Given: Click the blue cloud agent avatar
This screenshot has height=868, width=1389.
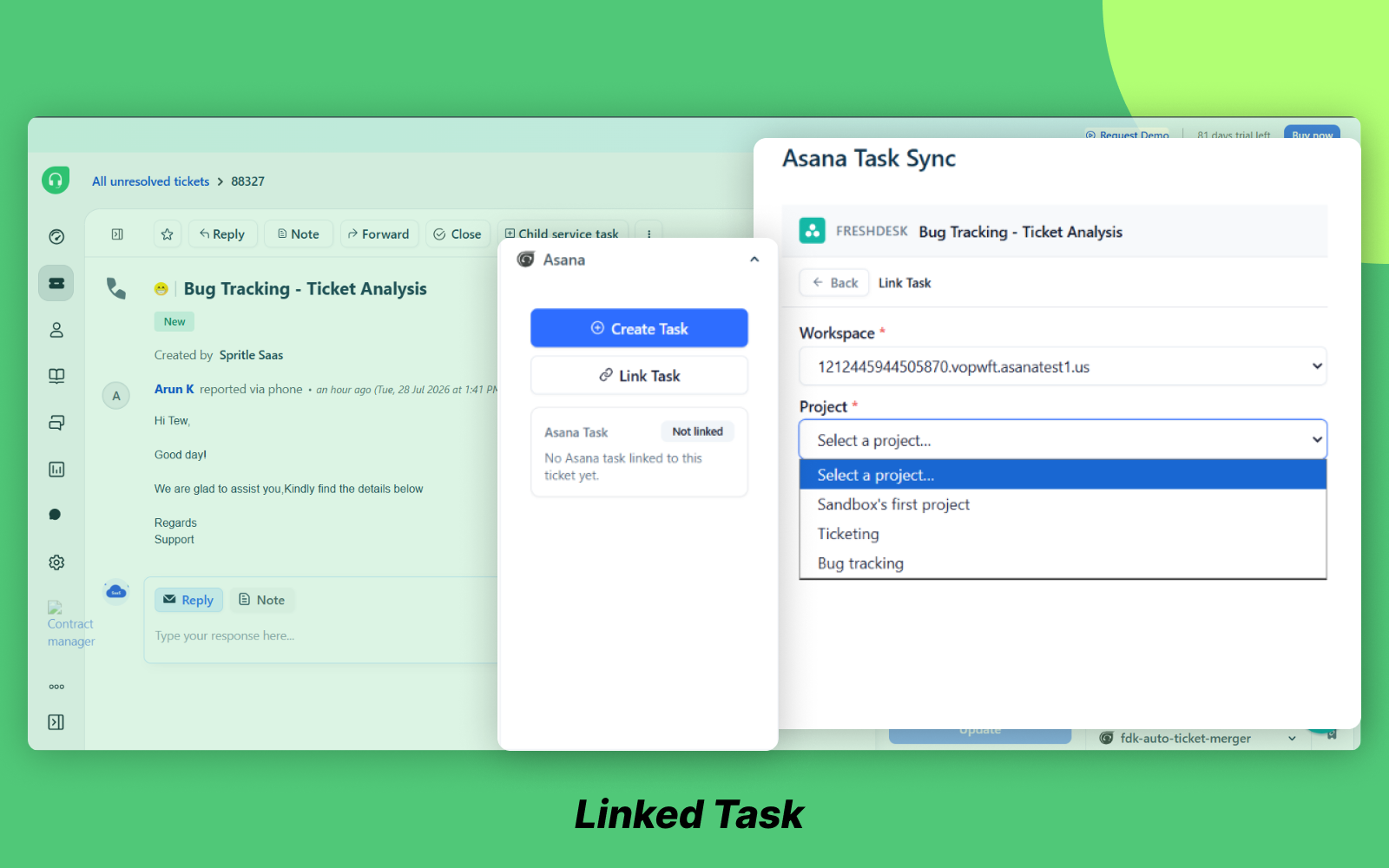Looking at the screenshot, I should click(116, 592).
